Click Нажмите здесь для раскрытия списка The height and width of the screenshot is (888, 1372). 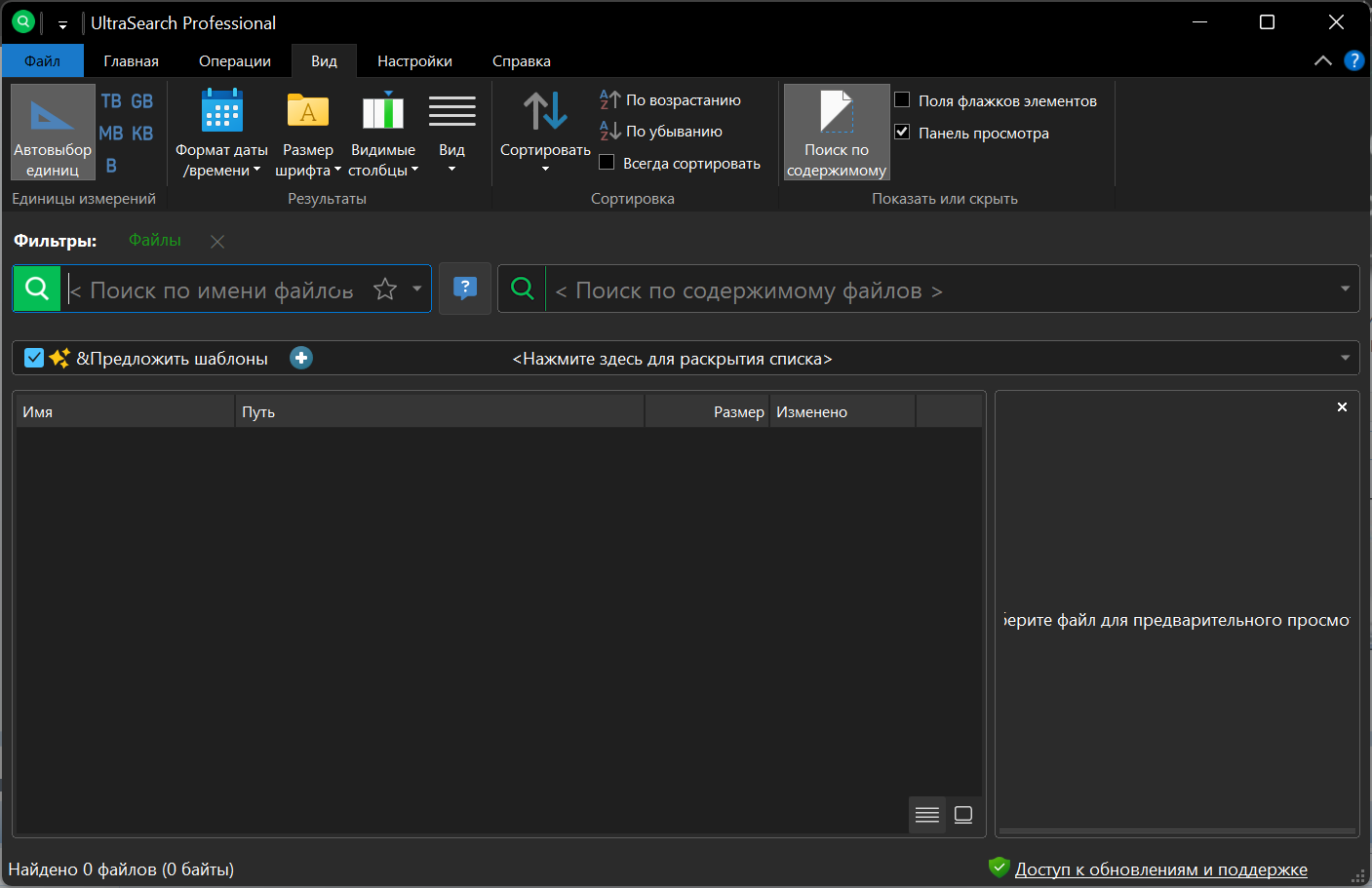click(673, 359)
